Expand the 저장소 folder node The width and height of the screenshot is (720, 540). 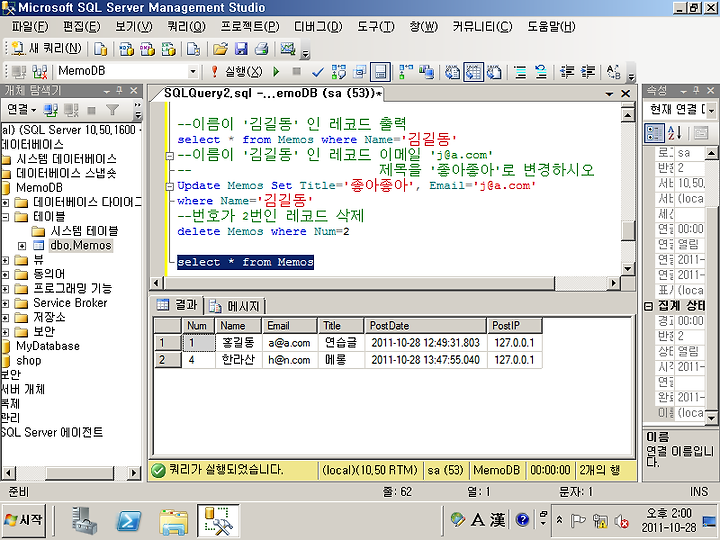[x=5, y=318]
